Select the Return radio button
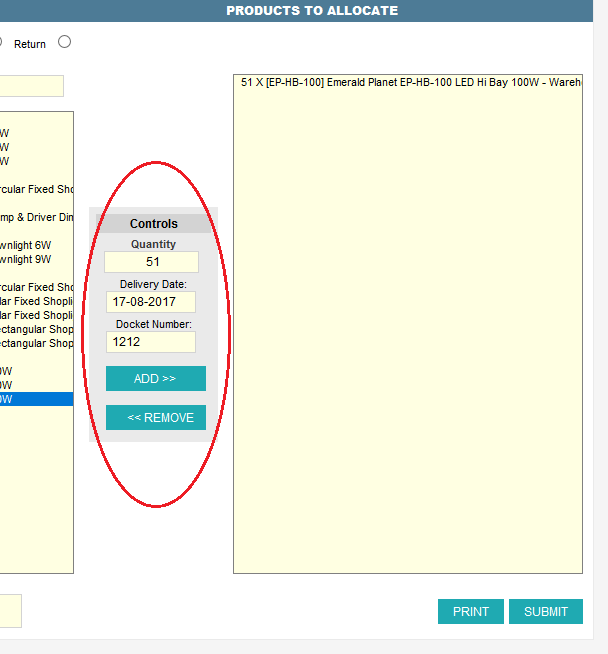608x654 pixels. pyautogui.click(x=65, y=42)
